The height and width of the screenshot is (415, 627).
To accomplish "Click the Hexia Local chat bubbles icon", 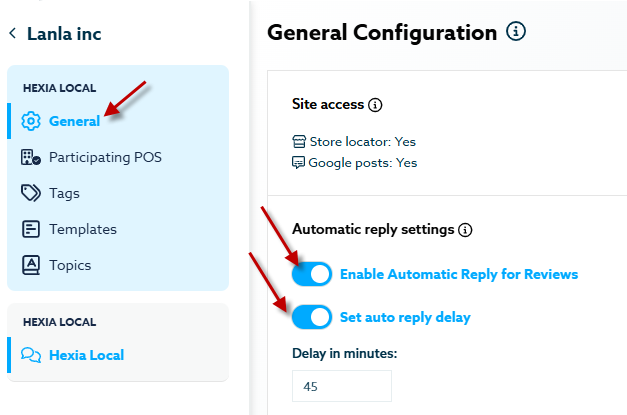I will pos(31,355).
